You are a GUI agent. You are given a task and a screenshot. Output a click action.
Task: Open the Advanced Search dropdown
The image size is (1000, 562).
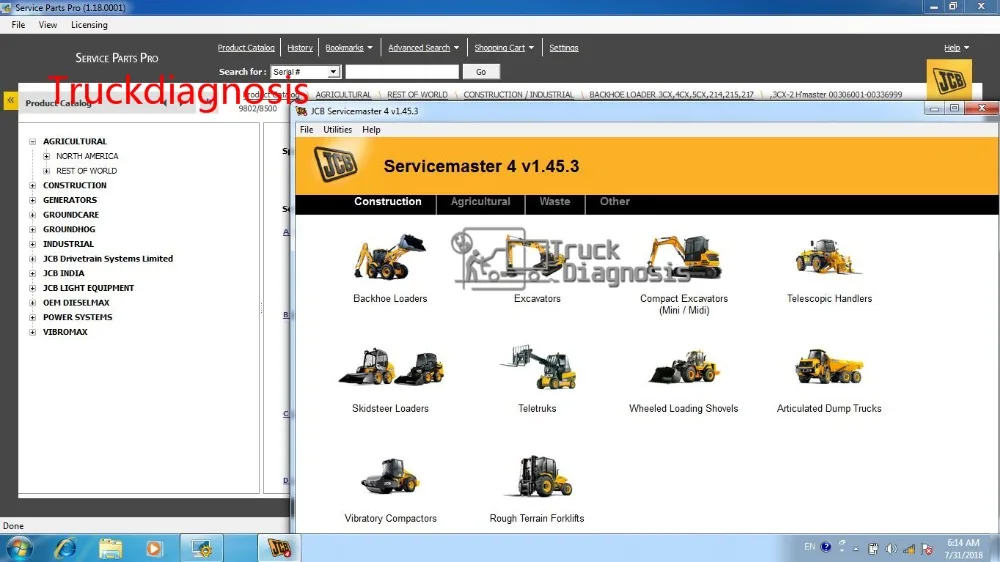coord(423,48)
